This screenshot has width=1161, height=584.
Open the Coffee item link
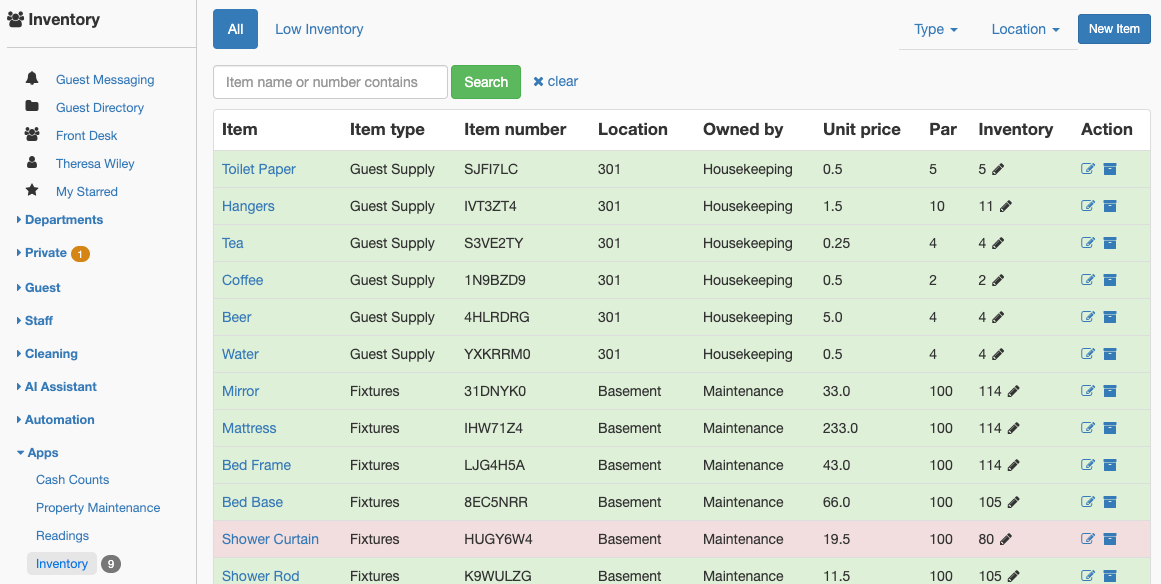point(242,281)
